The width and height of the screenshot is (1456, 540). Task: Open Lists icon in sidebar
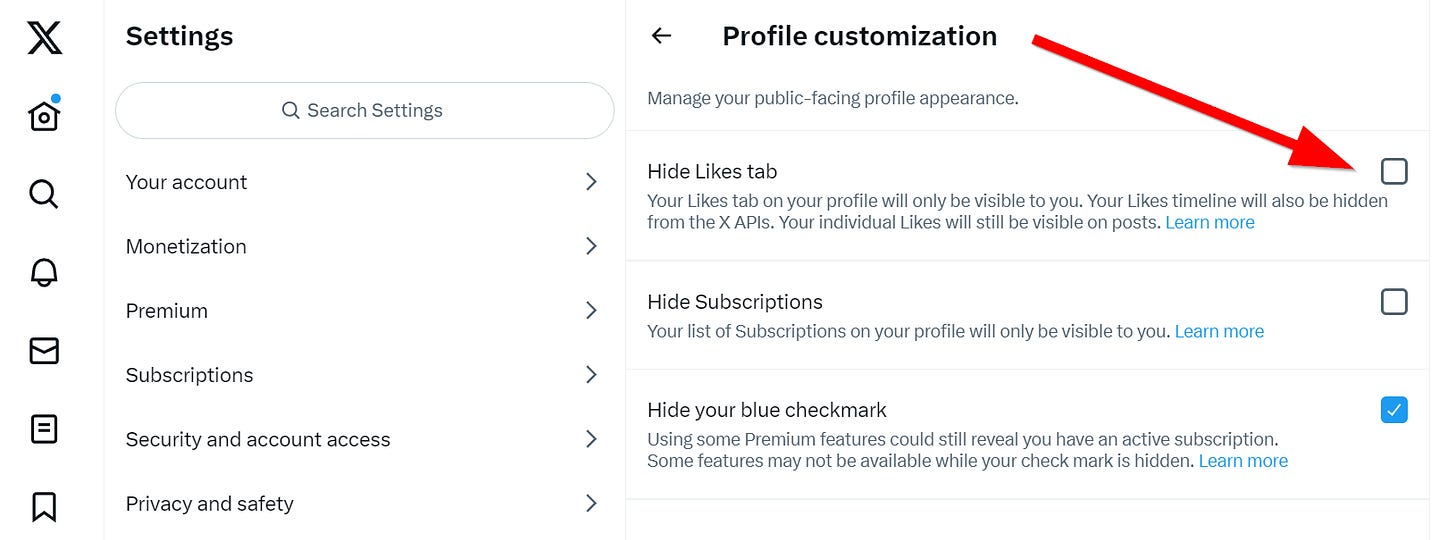(44, 429)
